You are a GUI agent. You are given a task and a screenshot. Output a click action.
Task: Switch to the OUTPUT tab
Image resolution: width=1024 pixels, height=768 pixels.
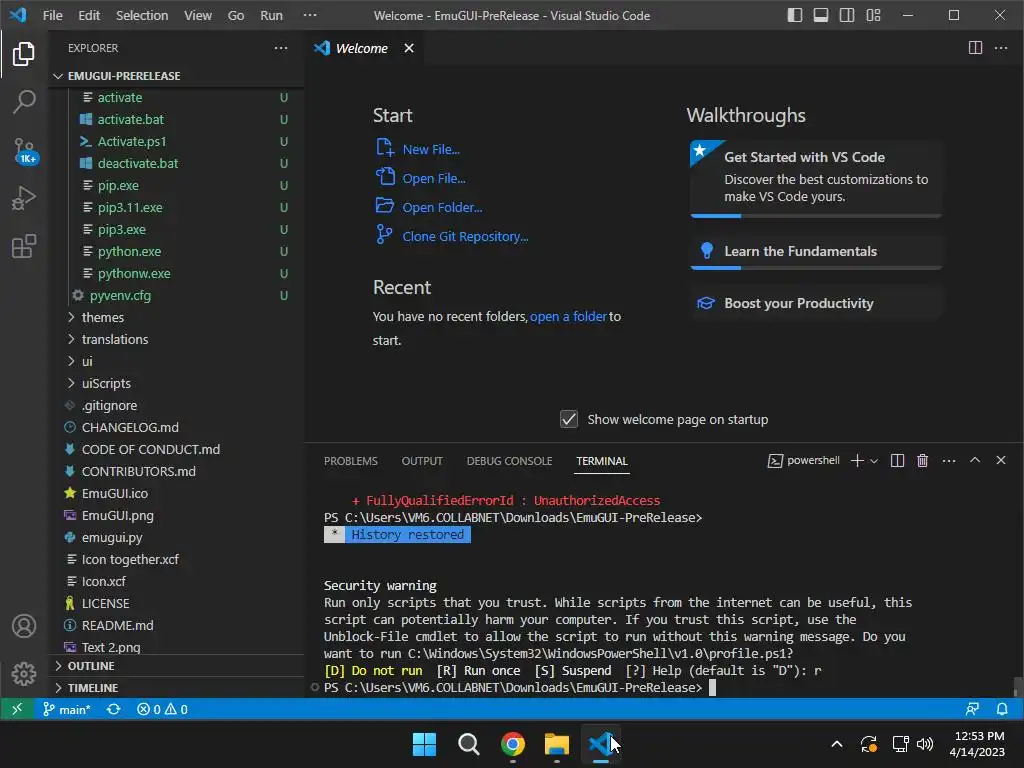(422, 461)
